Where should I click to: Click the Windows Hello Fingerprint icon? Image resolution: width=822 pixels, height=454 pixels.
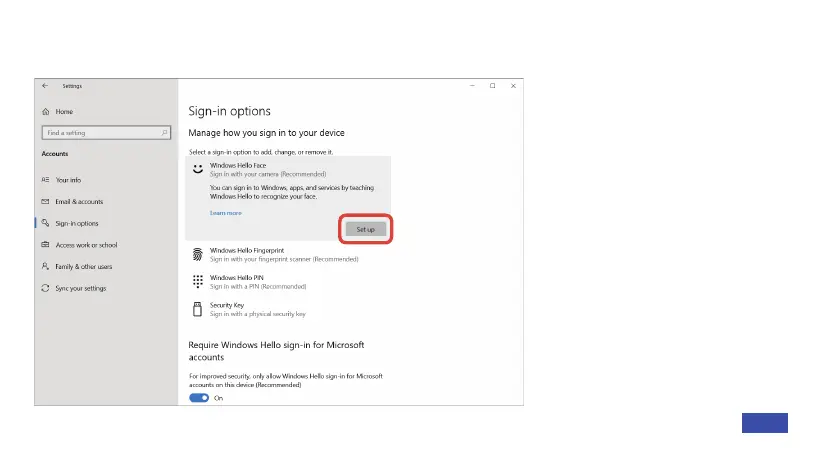[x=198, y=255]
